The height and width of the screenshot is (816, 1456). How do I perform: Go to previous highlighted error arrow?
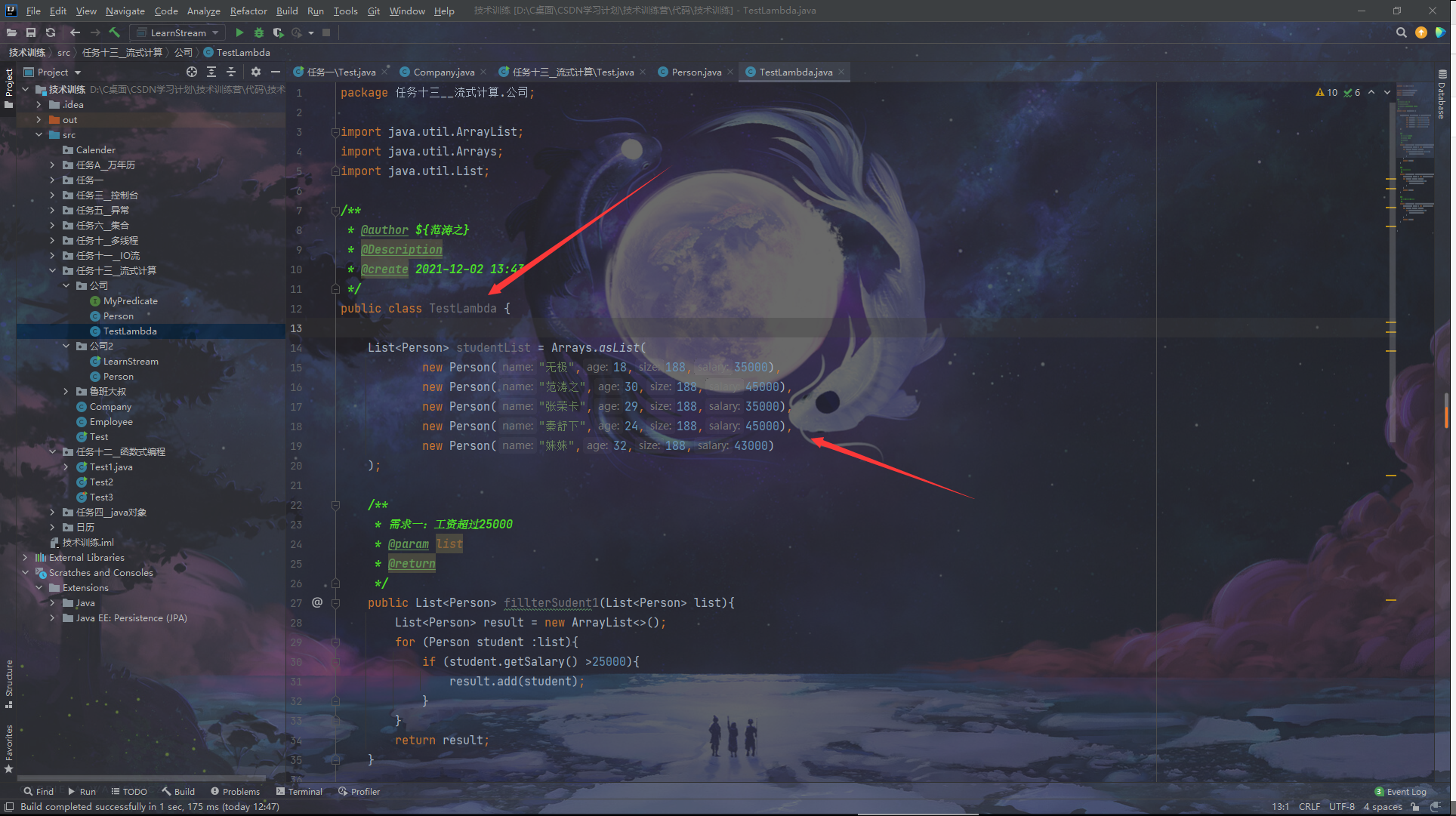coord(1371,92)
